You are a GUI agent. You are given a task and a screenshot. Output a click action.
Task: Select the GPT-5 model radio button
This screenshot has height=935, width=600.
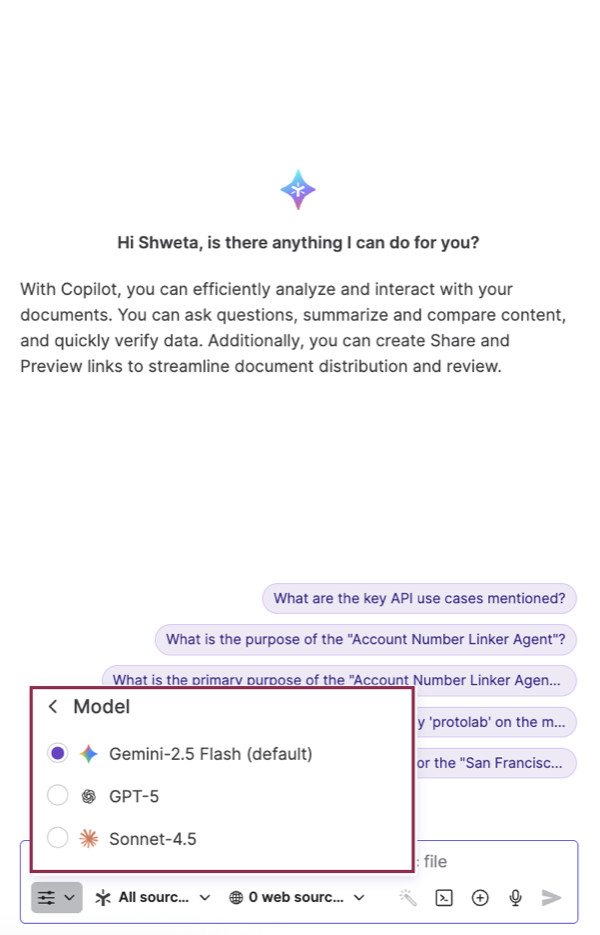57,796
